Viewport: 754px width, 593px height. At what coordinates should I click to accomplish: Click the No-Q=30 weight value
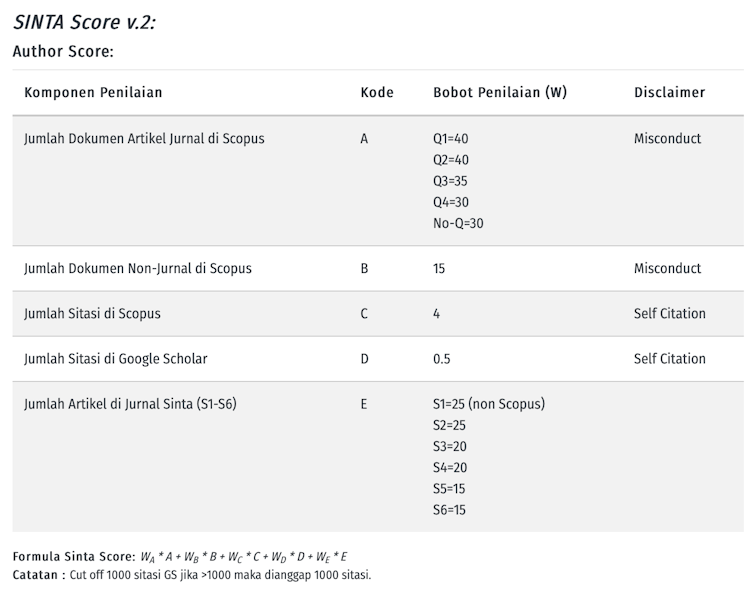point(458,223)
